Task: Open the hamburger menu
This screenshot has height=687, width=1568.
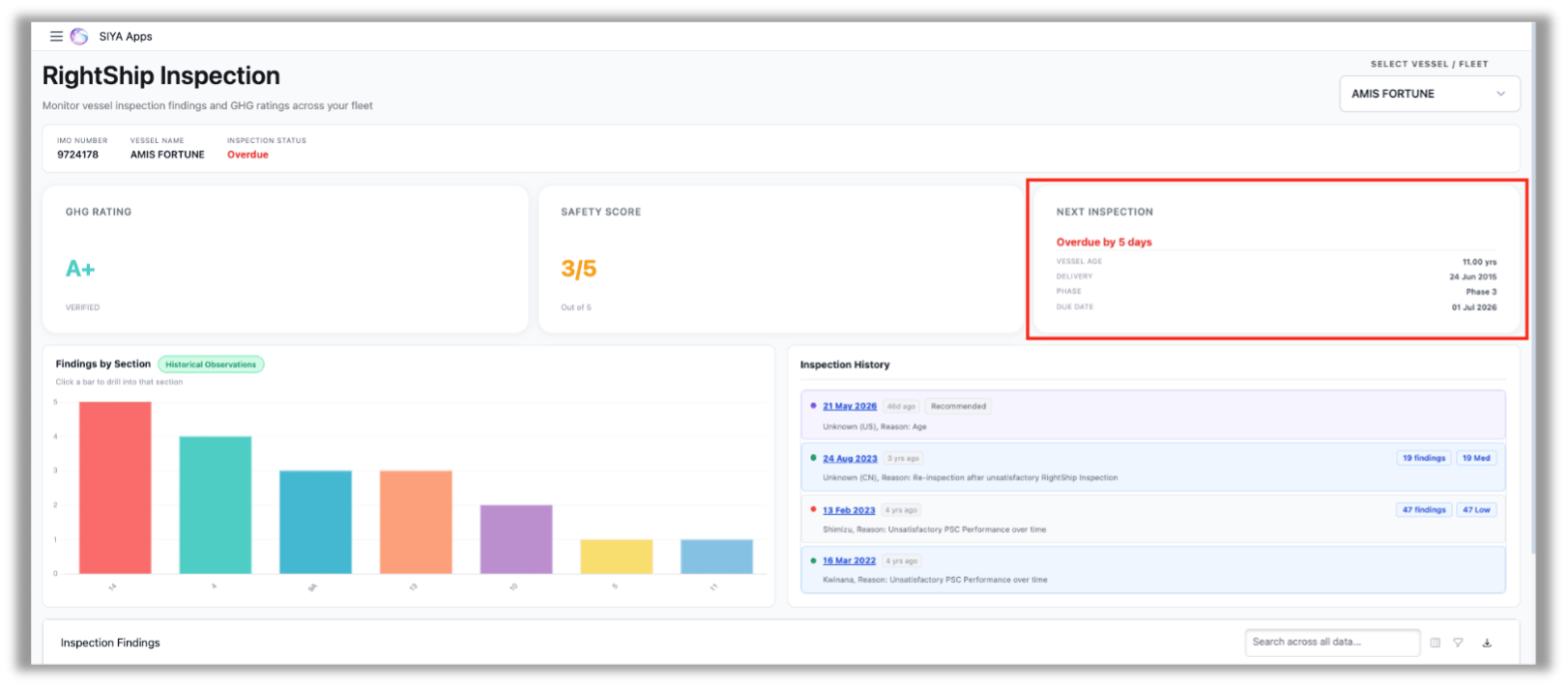Action: click(x=56, y=37)
